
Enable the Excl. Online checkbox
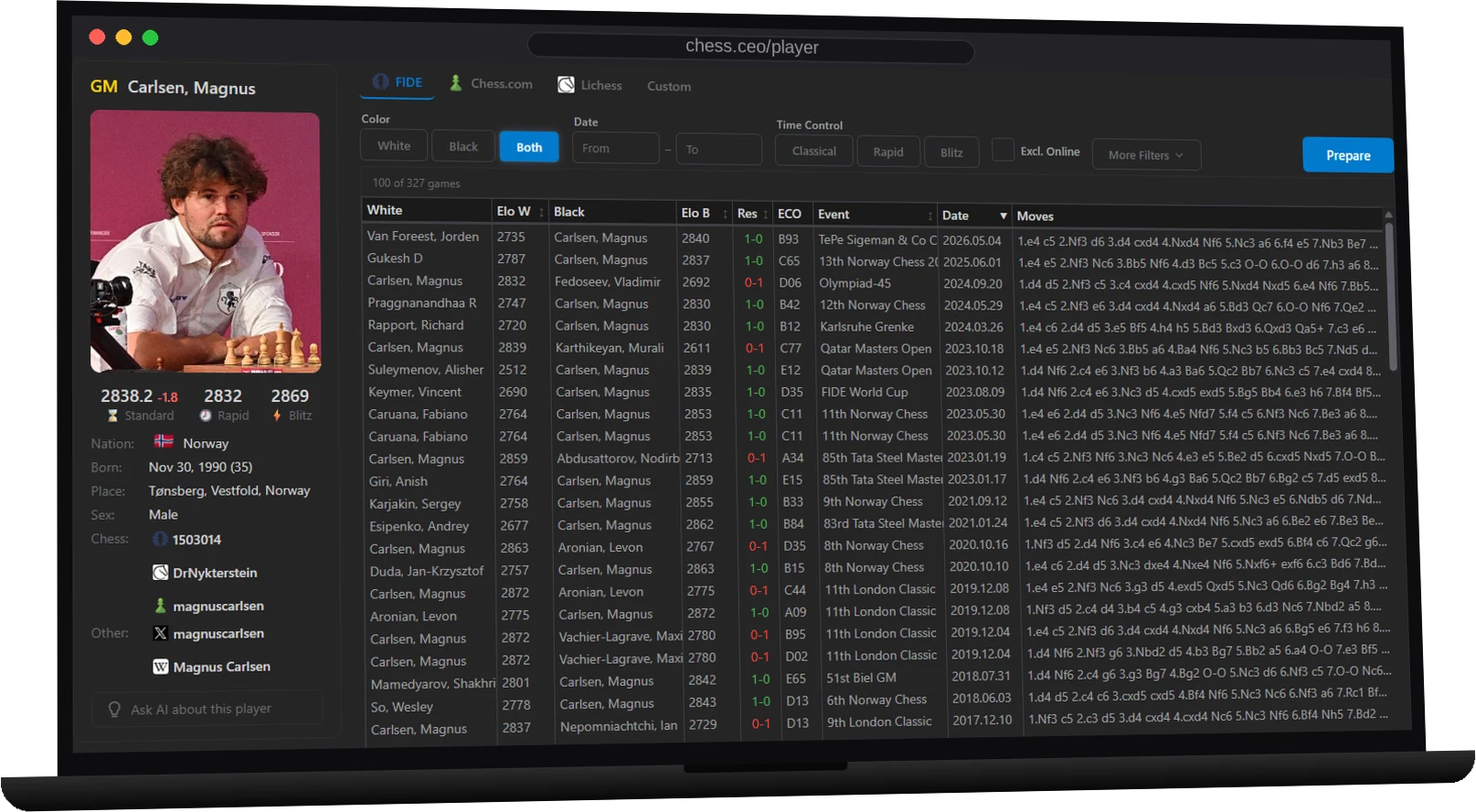(1003, 150)
